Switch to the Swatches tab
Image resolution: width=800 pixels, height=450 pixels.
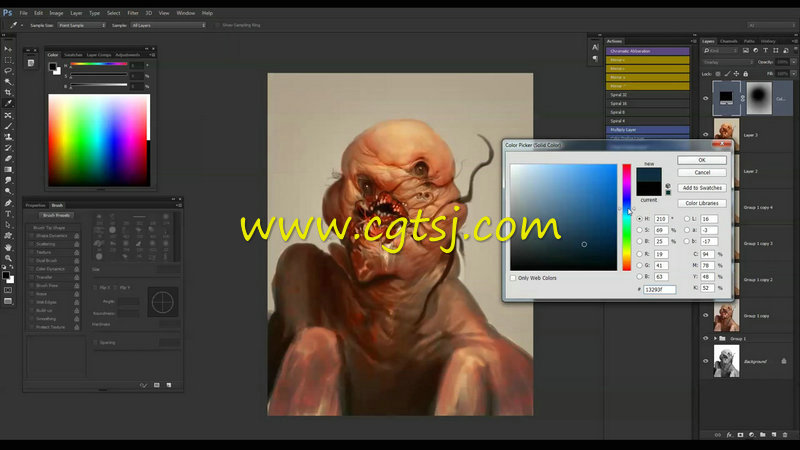point(73,55)
